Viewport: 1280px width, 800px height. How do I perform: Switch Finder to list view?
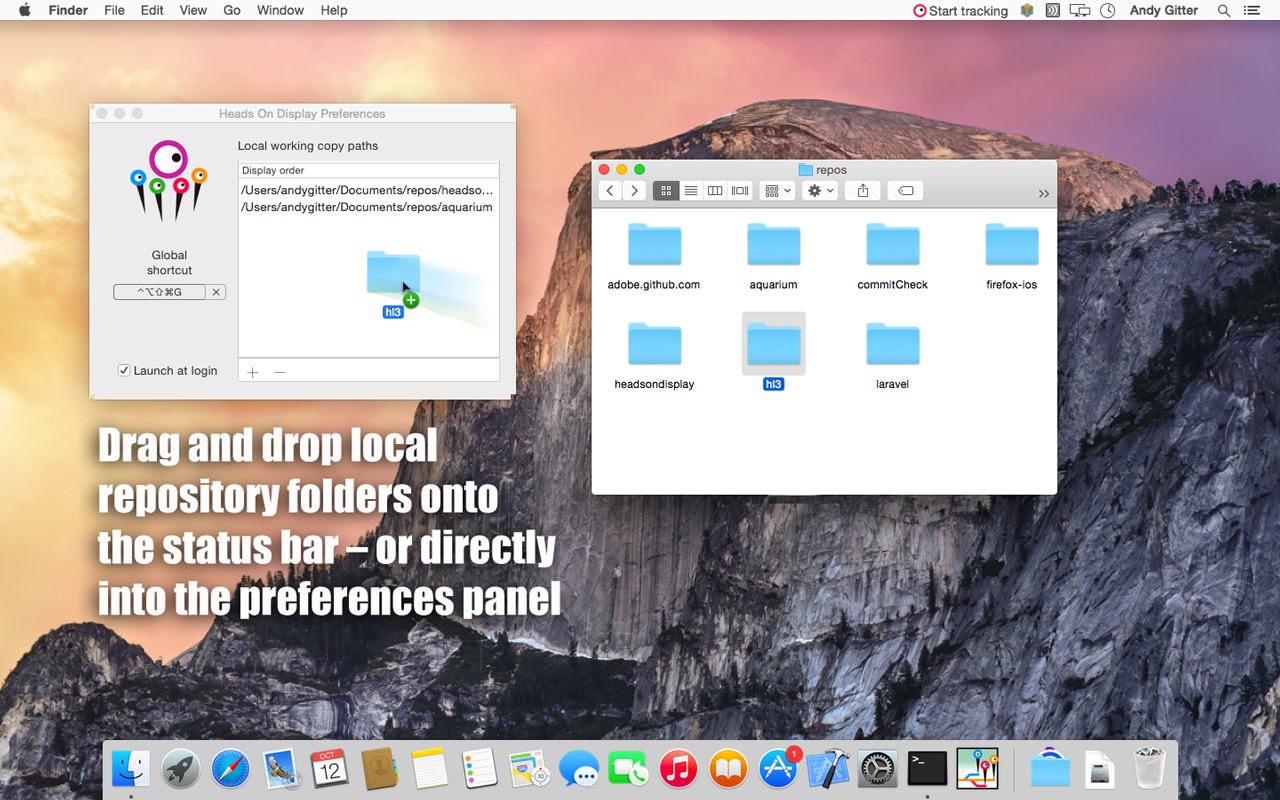(x=690, y=190)
